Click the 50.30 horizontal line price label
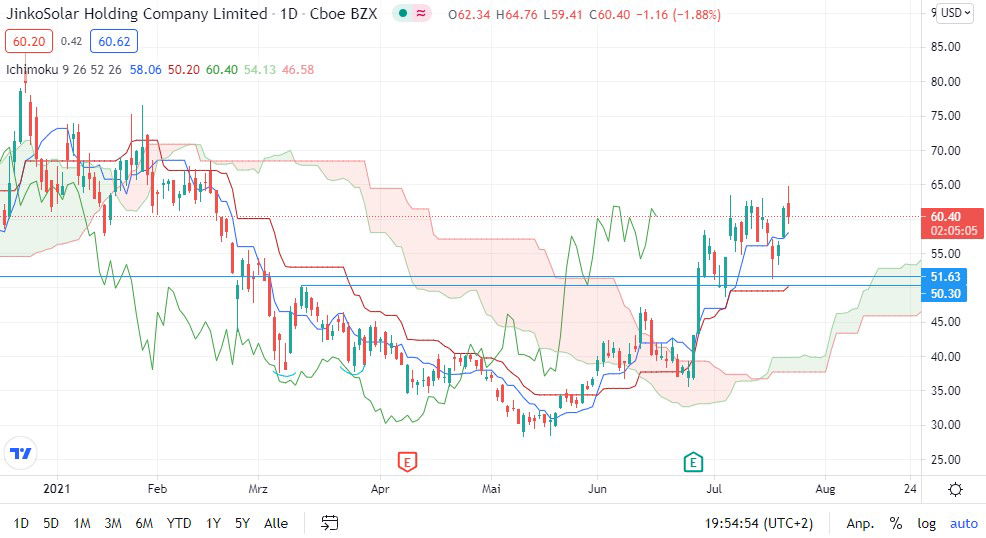Screen dimensions: 986x538 point(944,294)
